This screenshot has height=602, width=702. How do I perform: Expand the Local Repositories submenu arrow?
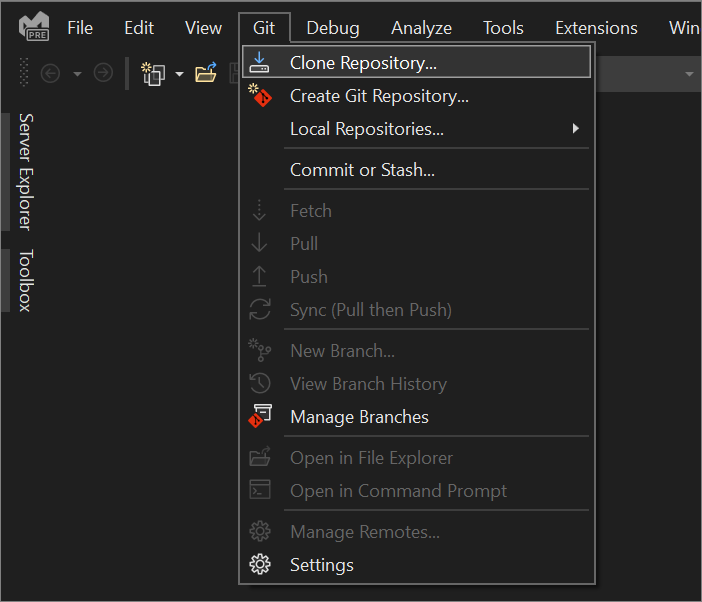(575, 129)
